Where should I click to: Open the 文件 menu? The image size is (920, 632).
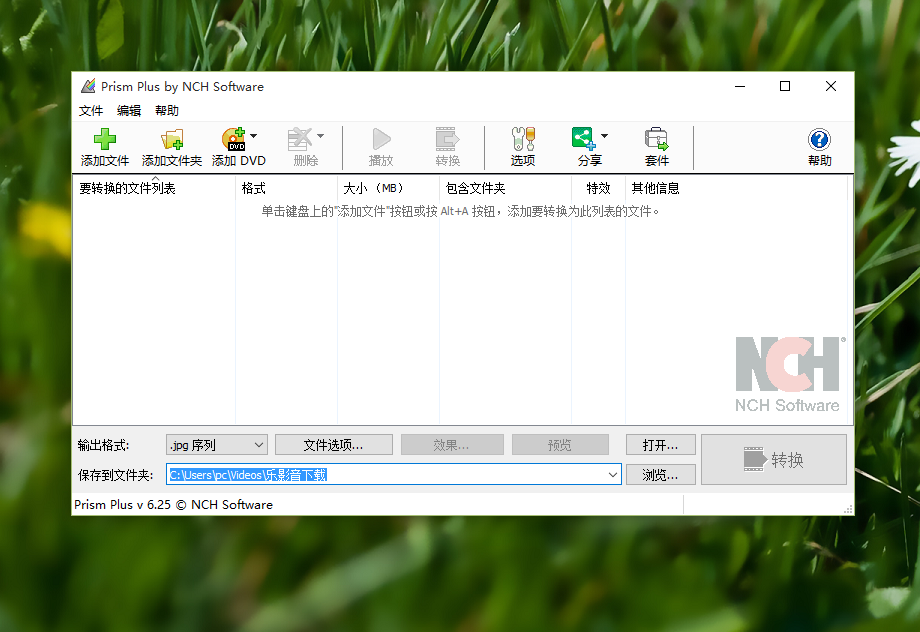(x=91, y=111)
